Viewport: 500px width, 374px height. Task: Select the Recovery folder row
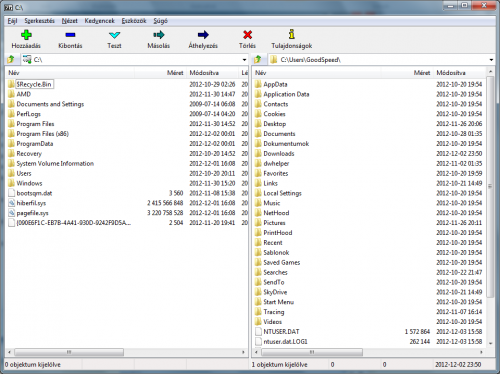127,154
